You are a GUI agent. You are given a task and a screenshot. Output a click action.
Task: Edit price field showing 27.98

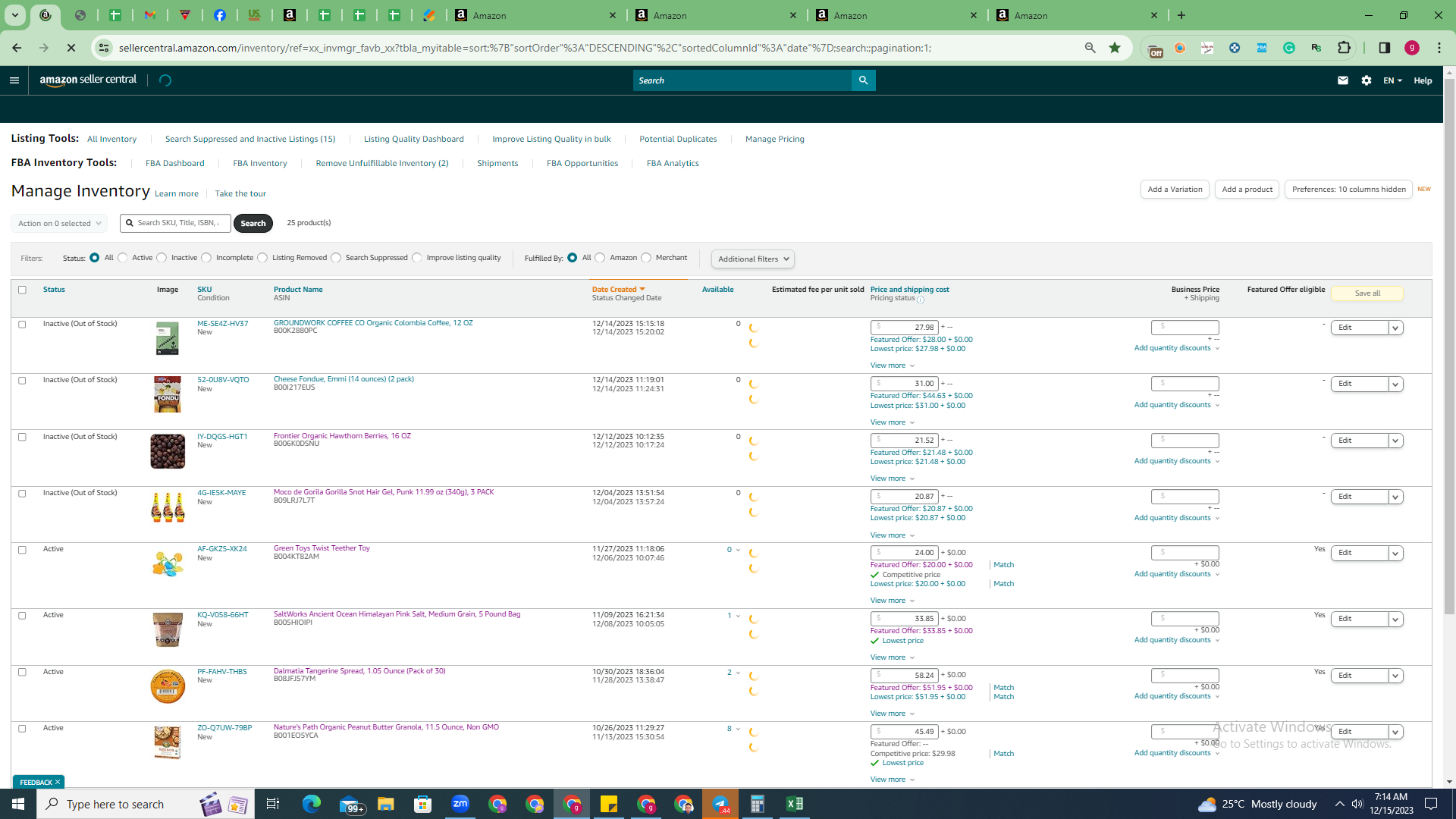904,328
